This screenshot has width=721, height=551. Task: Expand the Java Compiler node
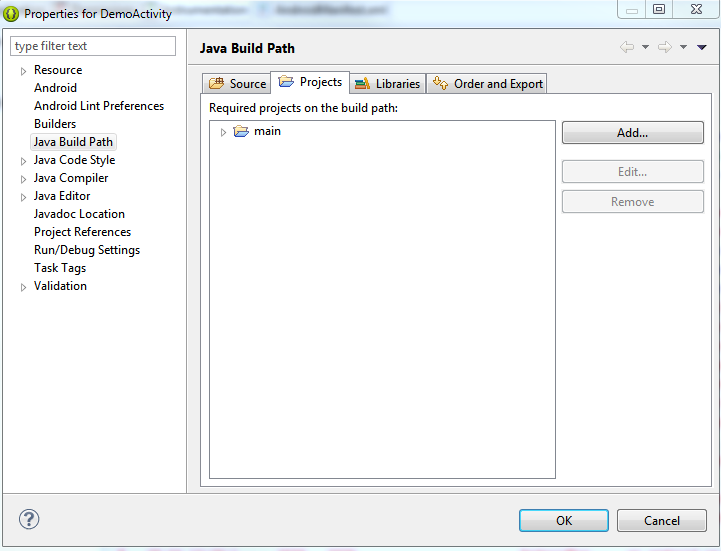pos(23,179)
